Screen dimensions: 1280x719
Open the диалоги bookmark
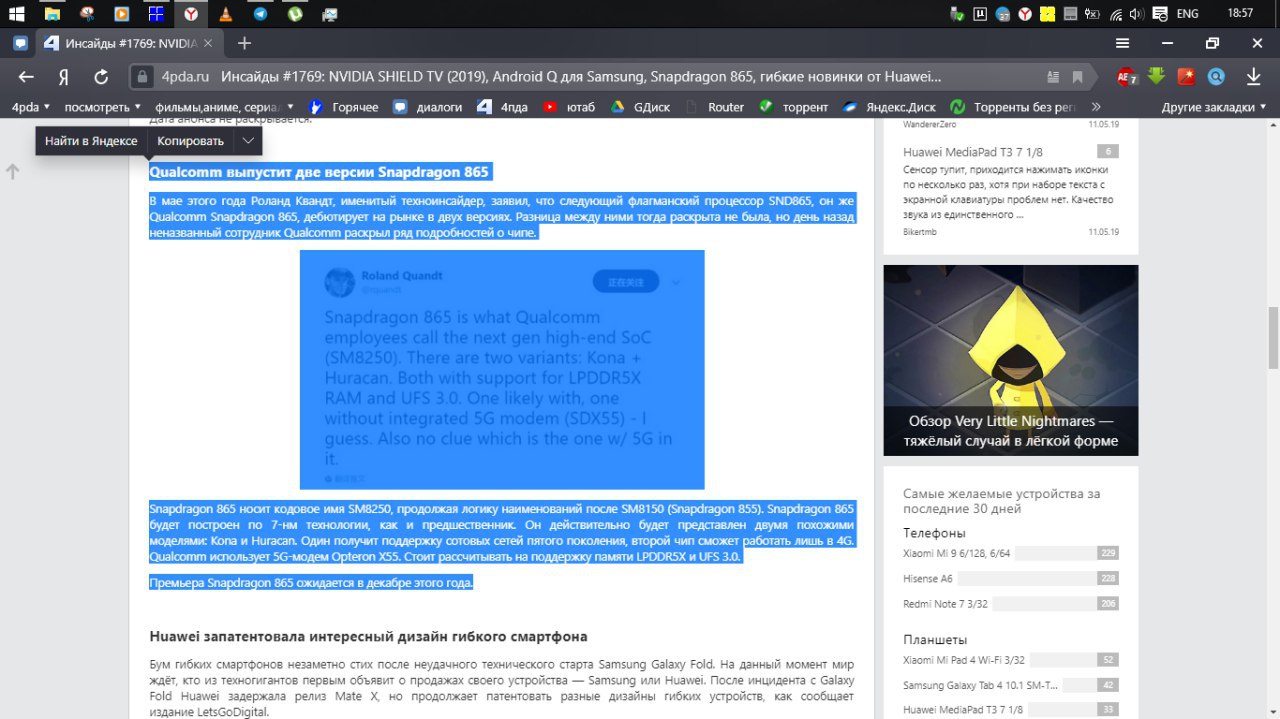click(428, 107)
